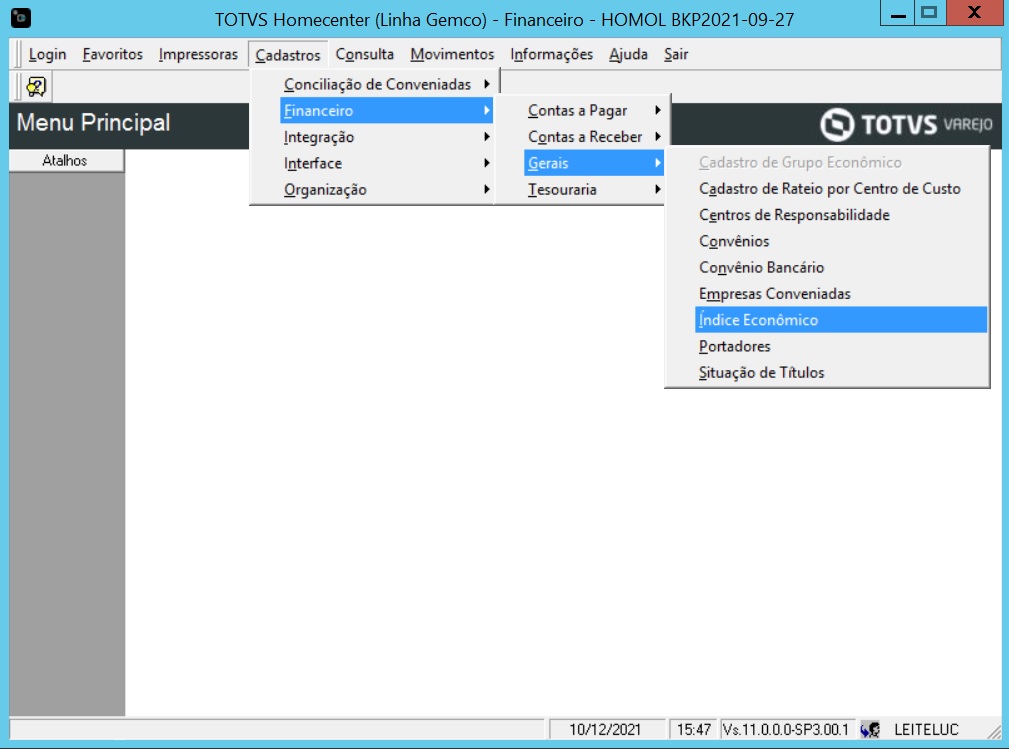
Task: Open the Favoritos menu
Action: click(113, 55)
